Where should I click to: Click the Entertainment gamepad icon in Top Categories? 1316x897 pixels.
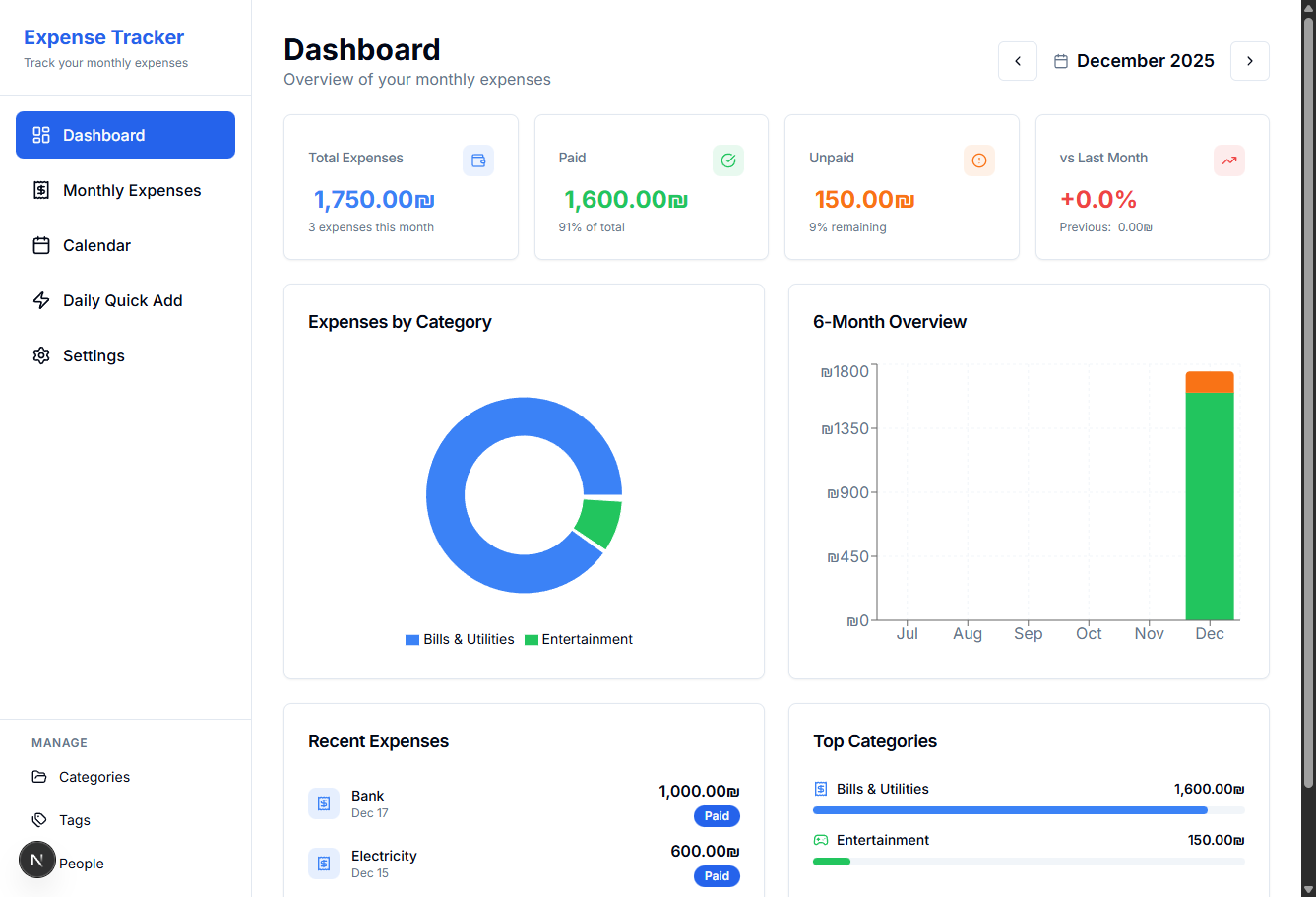821,840
